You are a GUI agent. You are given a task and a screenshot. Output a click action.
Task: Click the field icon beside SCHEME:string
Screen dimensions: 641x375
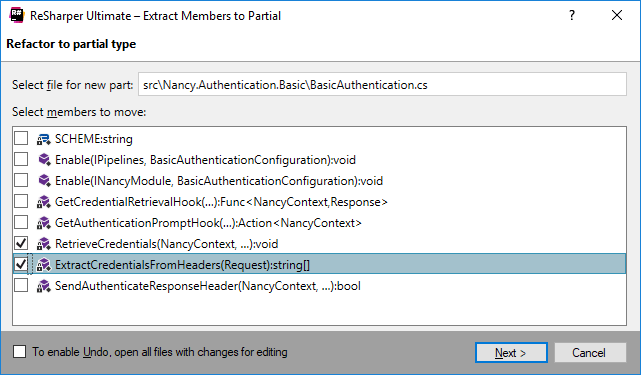point(43,139)
